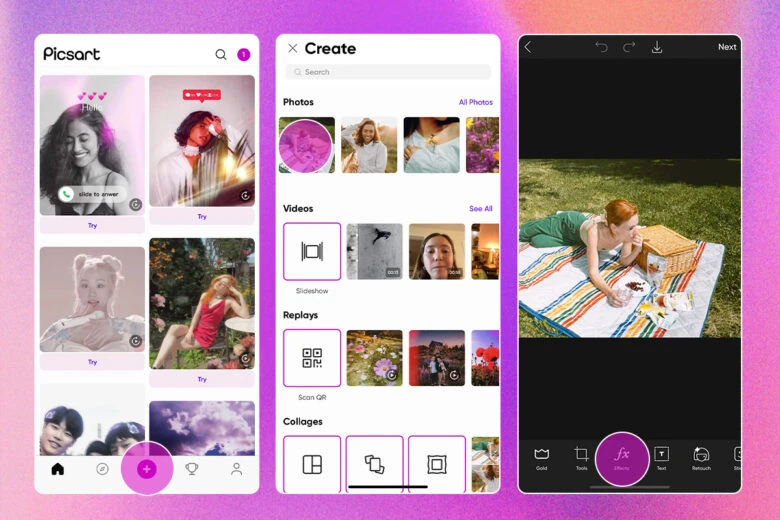Open the Tools crop option
The width and height of the screenshot is (780, 520).
[x=581, y=458]
